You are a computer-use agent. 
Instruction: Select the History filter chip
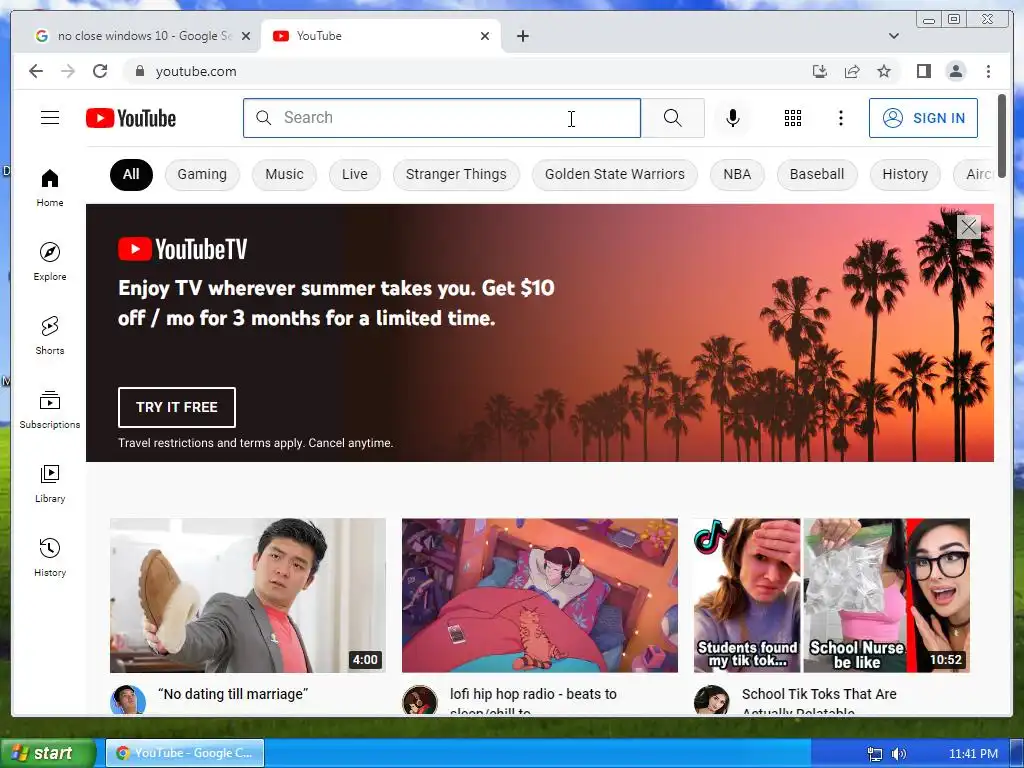(904, 174)
